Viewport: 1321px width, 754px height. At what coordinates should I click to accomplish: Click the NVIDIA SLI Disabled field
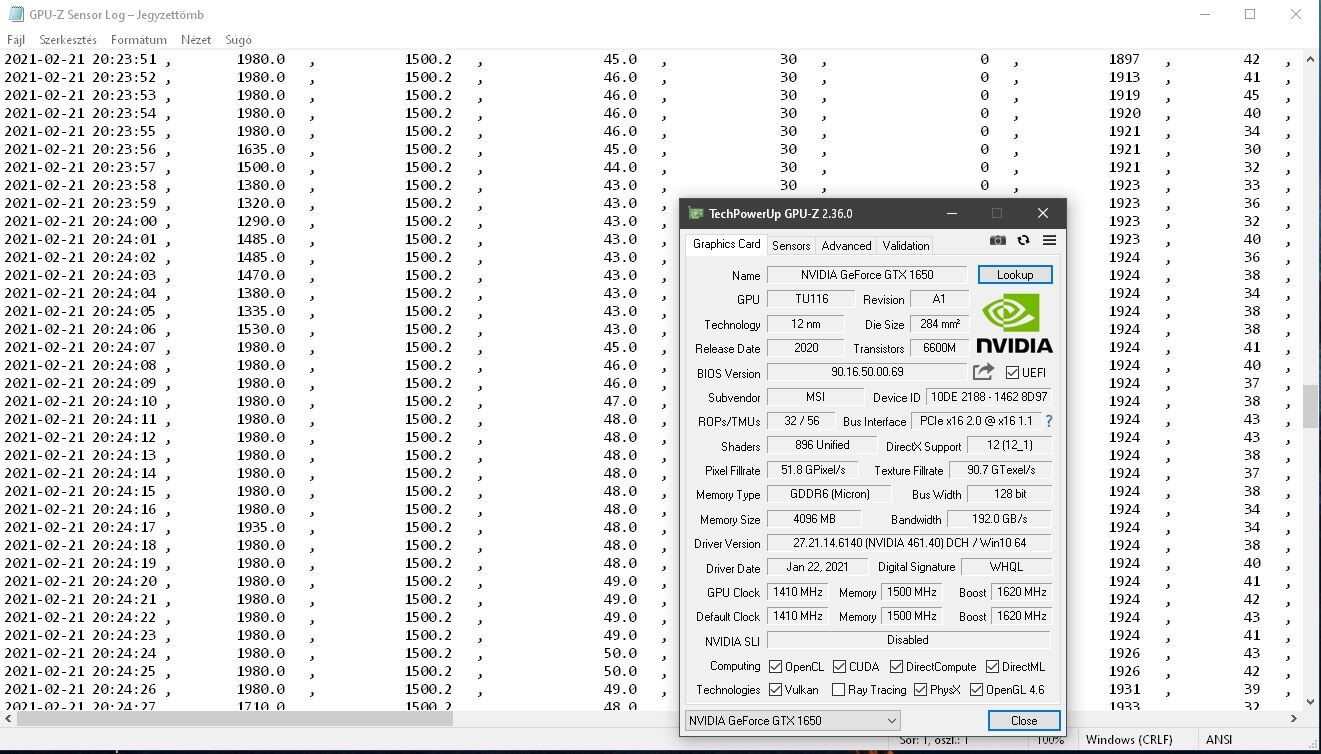tap(909, 640)
